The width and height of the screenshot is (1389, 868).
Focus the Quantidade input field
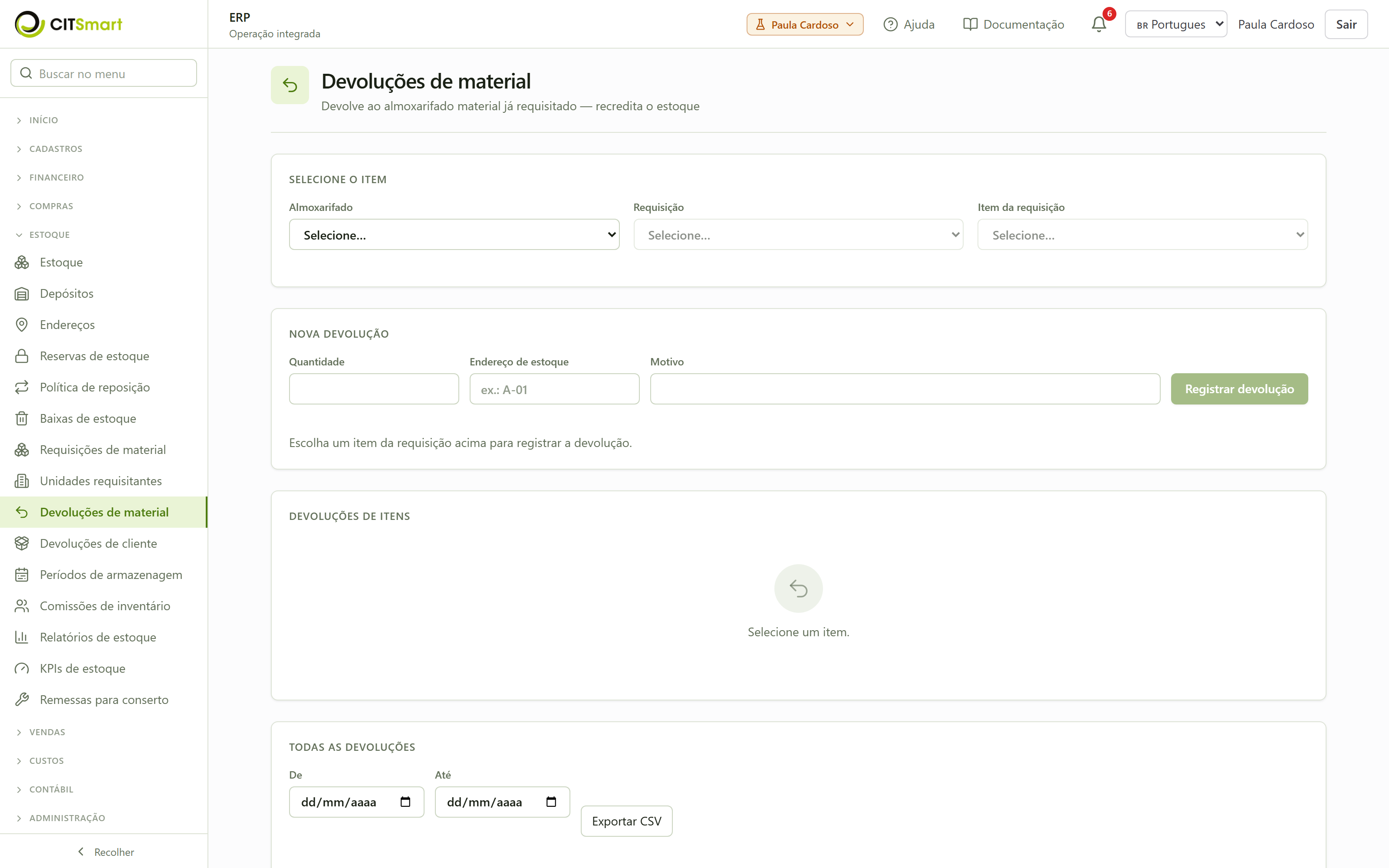pos(374,389)
